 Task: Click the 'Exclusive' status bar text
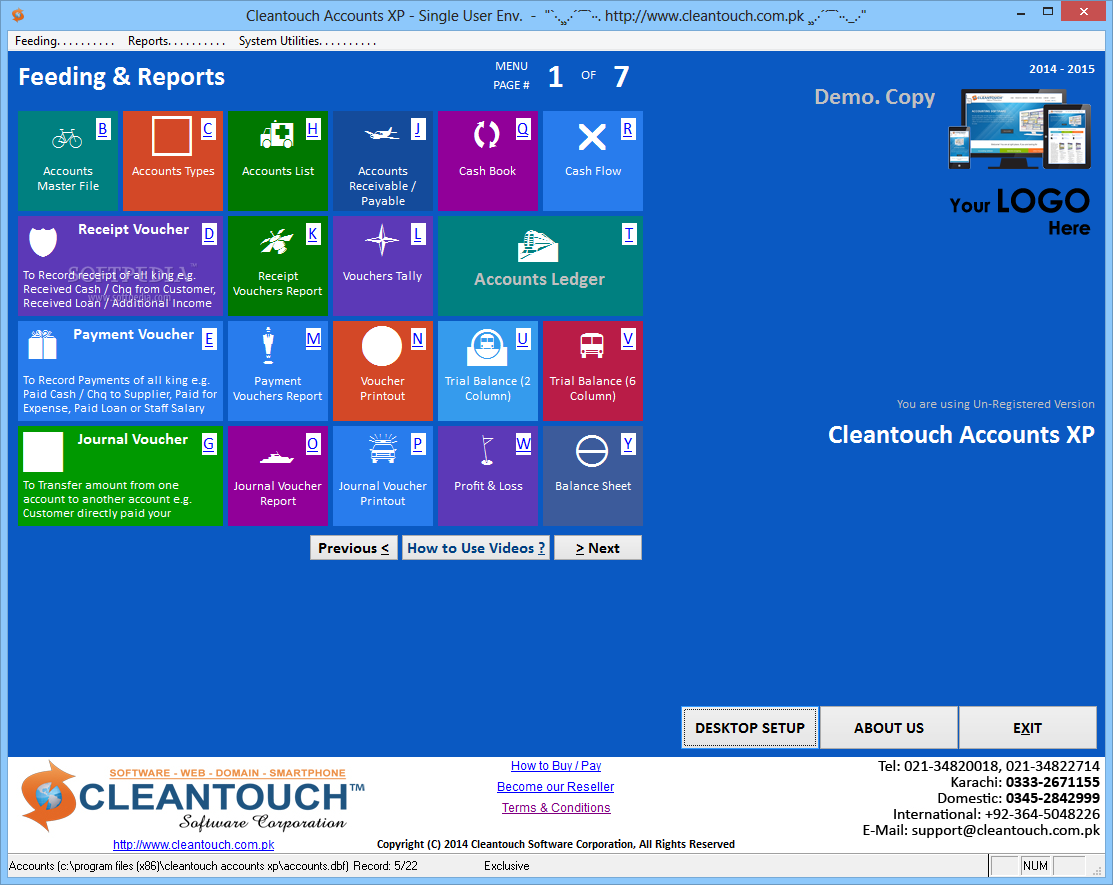[507, 866]
